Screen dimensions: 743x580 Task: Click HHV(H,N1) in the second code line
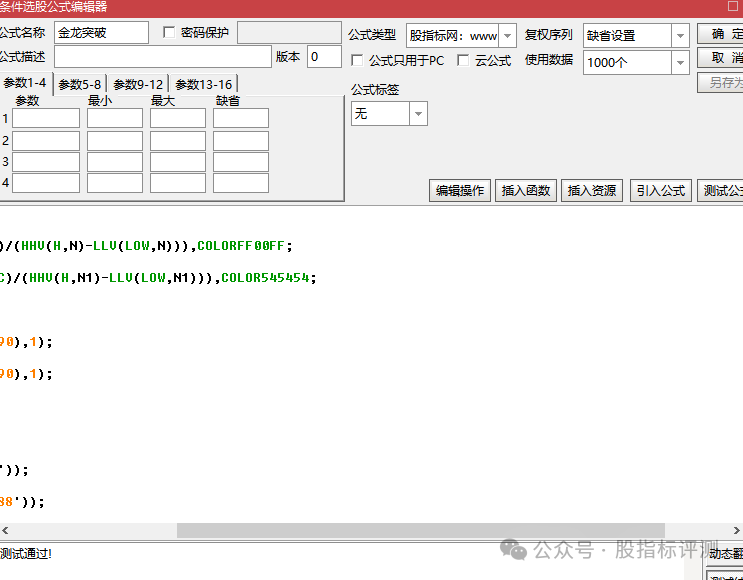point(65,277)
